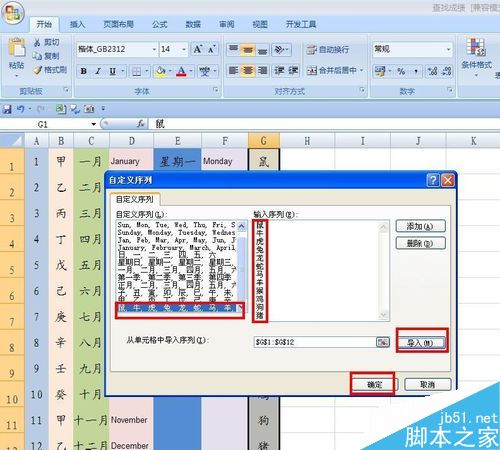Click the Cut scissors icon

point(37,43)
